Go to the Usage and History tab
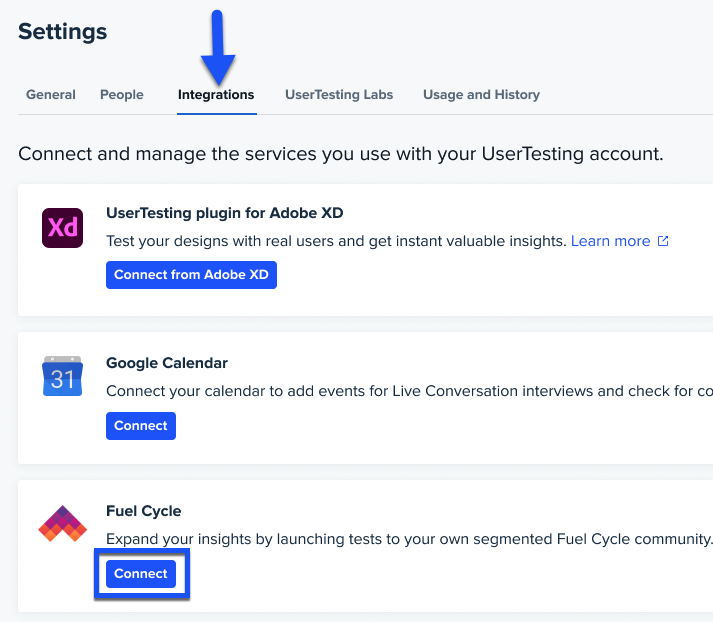Screen dimensions: 713x622 (482, 95)
